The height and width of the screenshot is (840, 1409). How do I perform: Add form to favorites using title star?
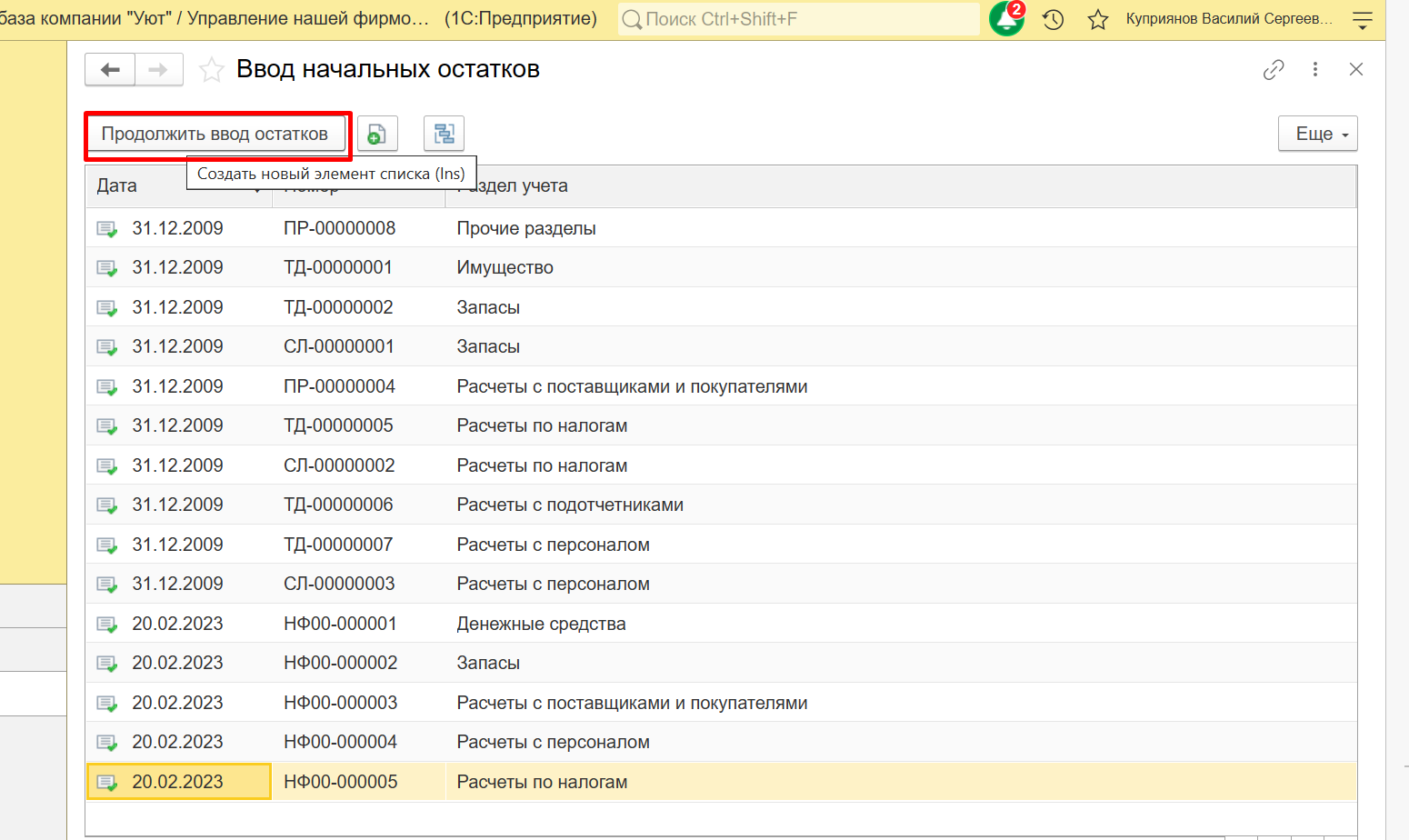[212, 70]
